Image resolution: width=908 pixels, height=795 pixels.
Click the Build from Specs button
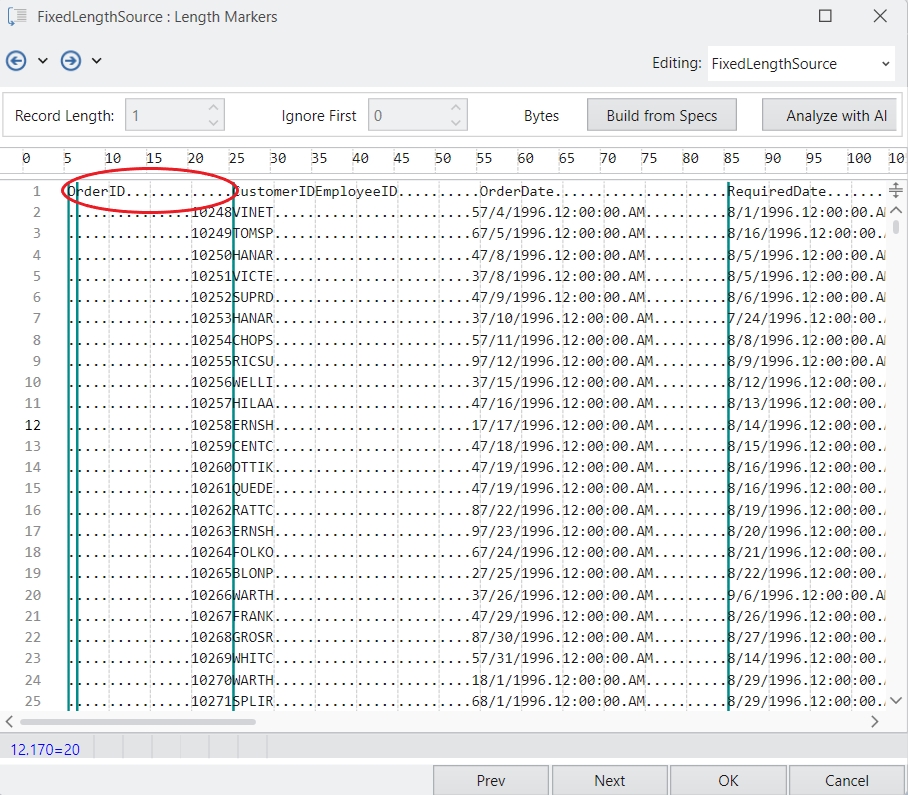[x=661, y=115]
